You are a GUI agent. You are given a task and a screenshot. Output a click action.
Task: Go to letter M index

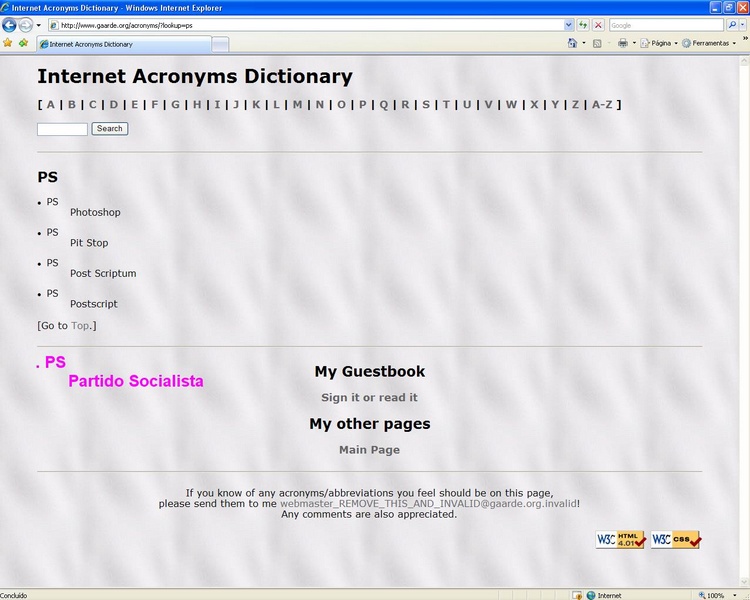(x=298, y=104)
